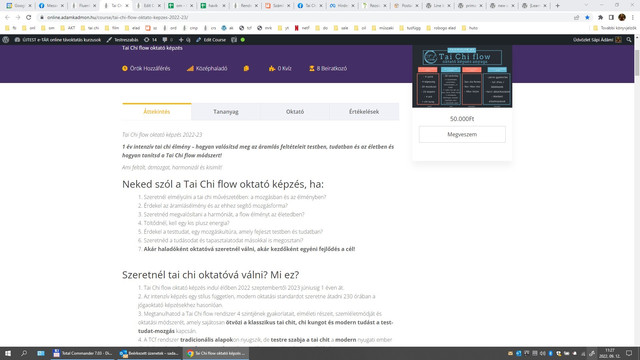The width and height of the screenshot is (640, 360).
Task: Open the comments bubble in admin bar
Action: click(167, 40)
